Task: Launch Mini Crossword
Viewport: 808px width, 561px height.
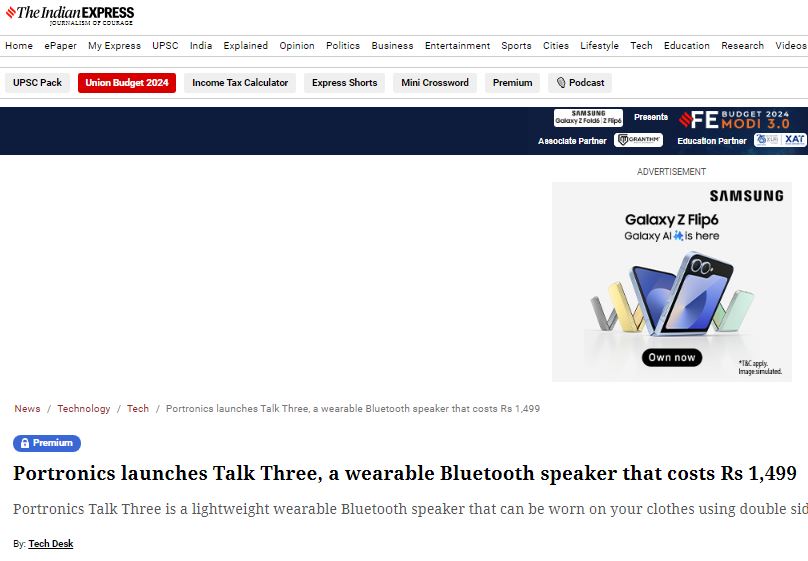Action: point(435,82)
